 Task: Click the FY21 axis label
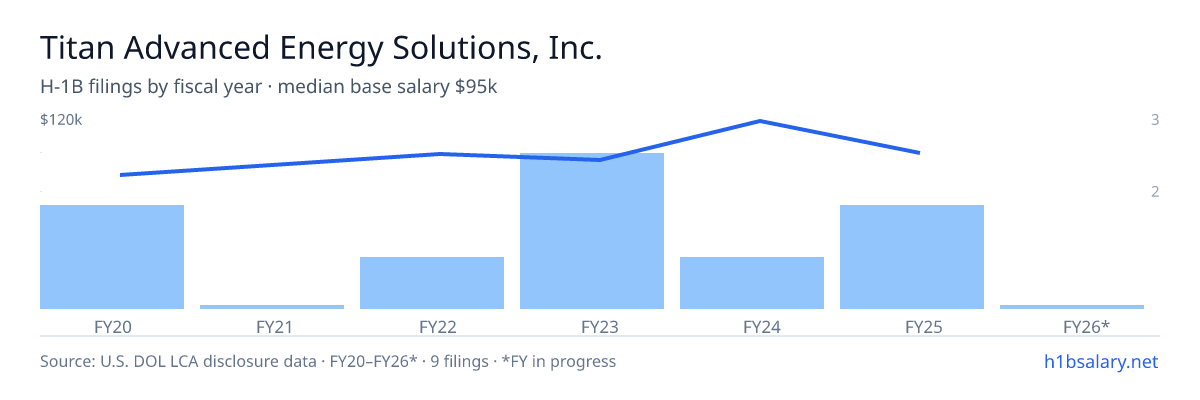coord(272,326)
